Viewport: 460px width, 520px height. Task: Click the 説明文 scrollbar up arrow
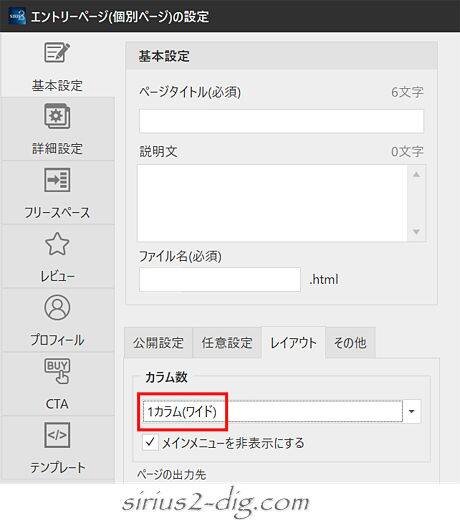click(416, 174)
